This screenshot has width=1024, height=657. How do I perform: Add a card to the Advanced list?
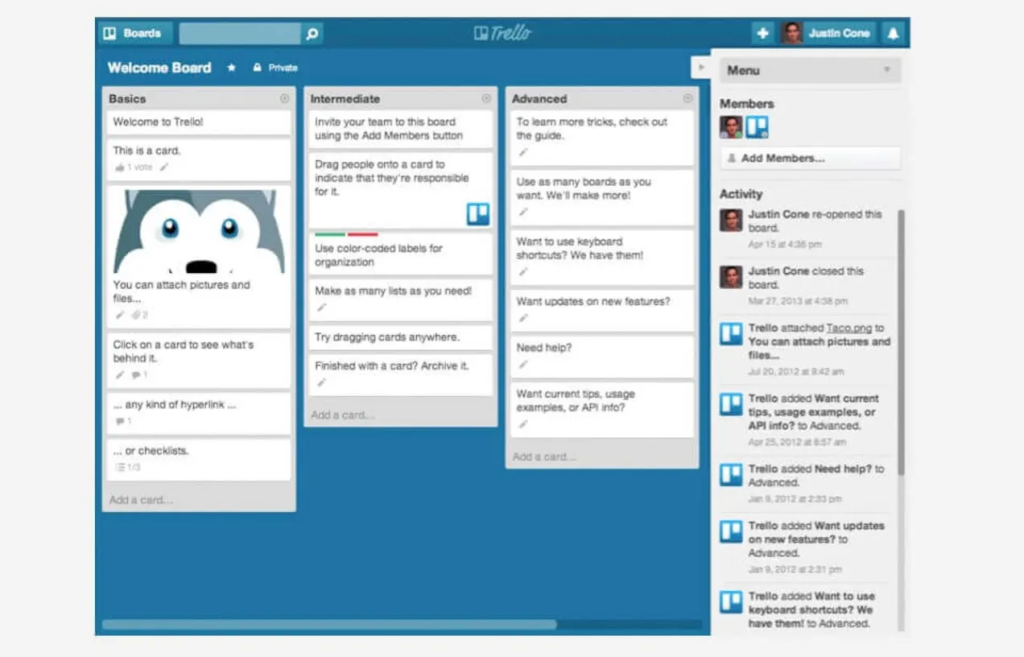(x=545, y=457)
